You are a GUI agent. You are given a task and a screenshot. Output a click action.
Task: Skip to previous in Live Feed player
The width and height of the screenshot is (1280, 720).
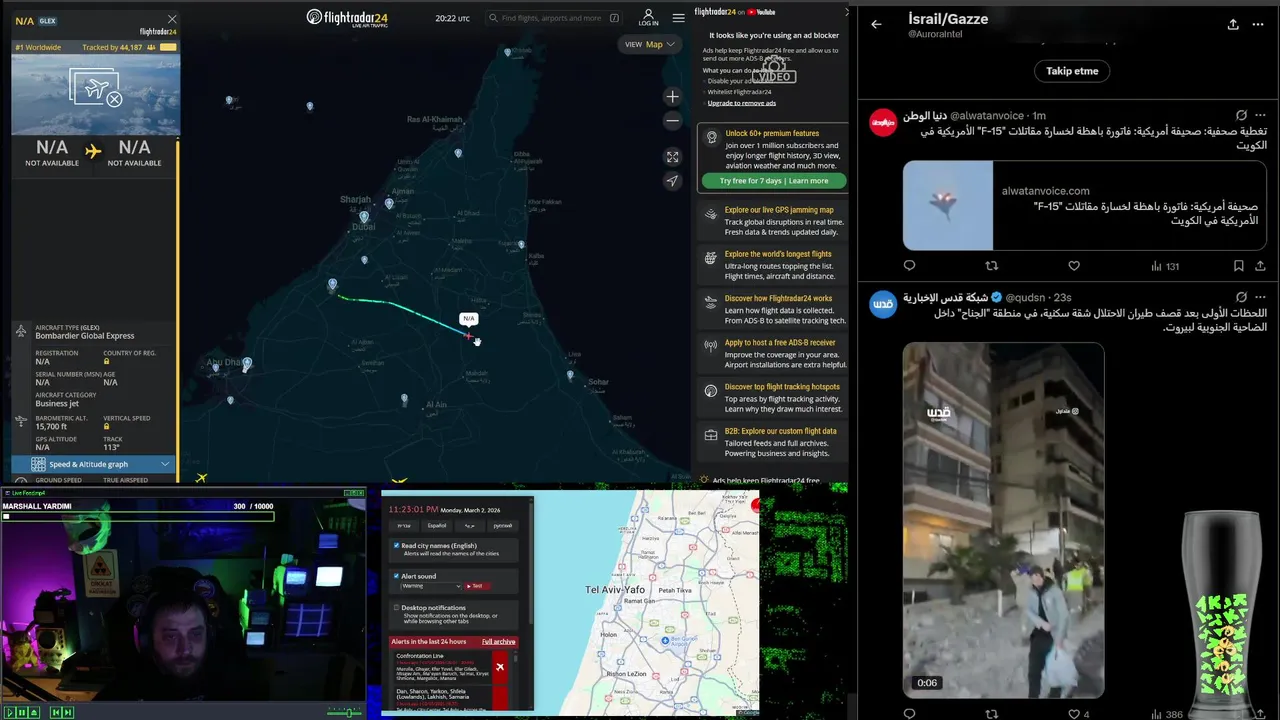coord(55,712)
